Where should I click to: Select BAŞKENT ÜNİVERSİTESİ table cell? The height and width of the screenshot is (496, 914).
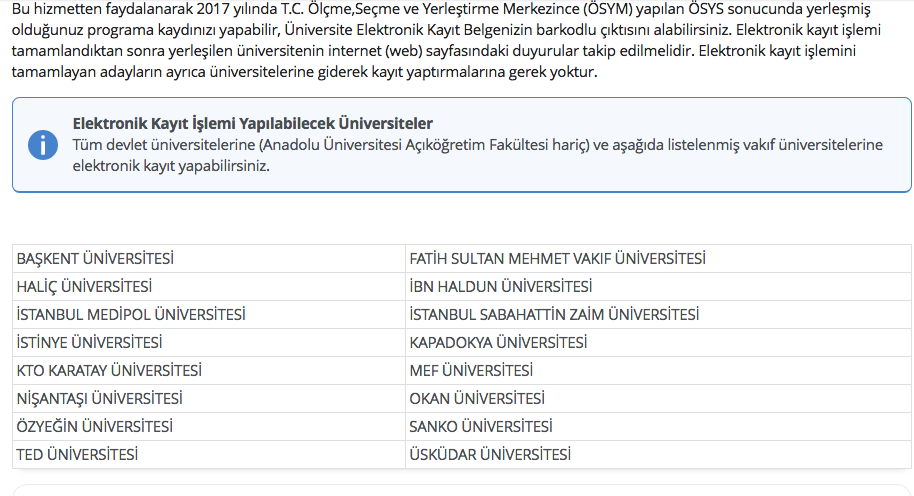[209, 258]
